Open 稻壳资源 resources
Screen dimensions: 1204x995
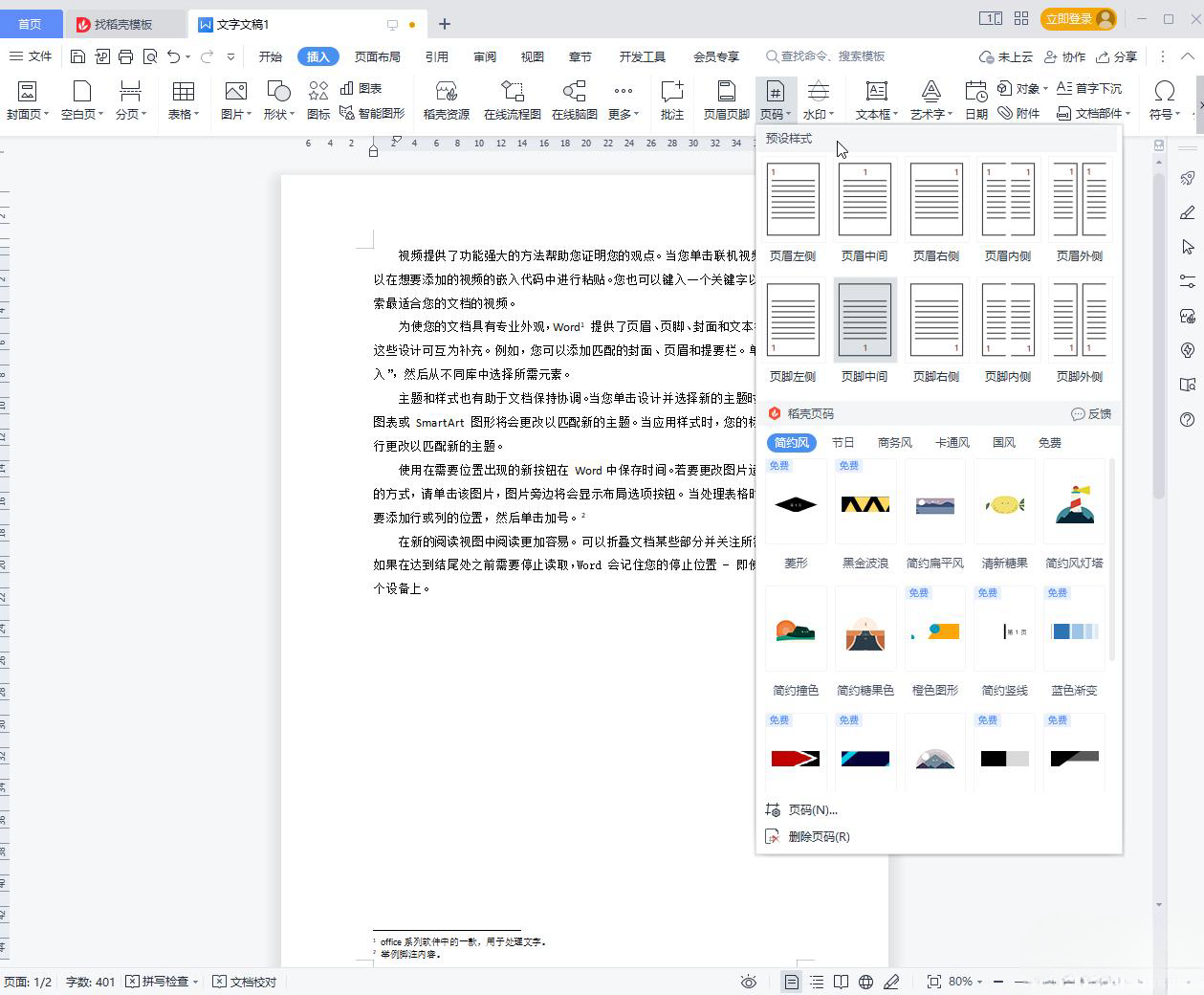[447, 100]
